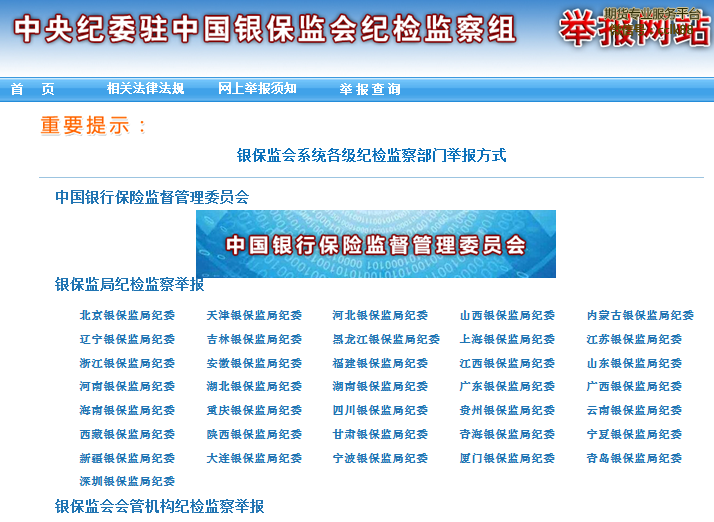The height and width of the screenshot is (522, 714).
Task: Choose 陕西银保监局纪委 link
Action: click(x=254, y=435)
